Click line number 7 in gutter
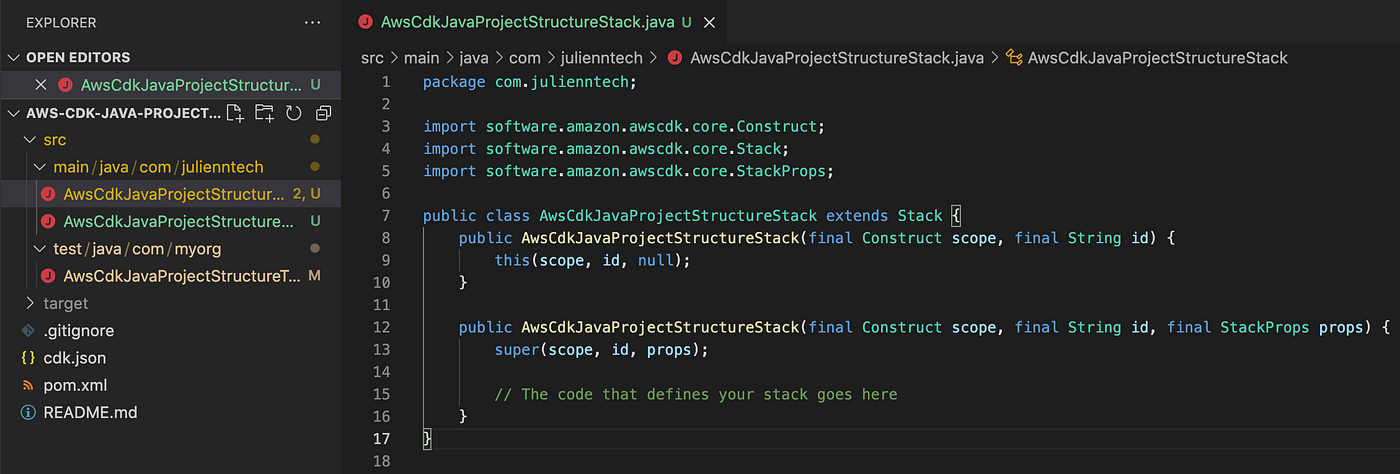Viewport: 1400px width, 474px height. click(x=385, y=216)
